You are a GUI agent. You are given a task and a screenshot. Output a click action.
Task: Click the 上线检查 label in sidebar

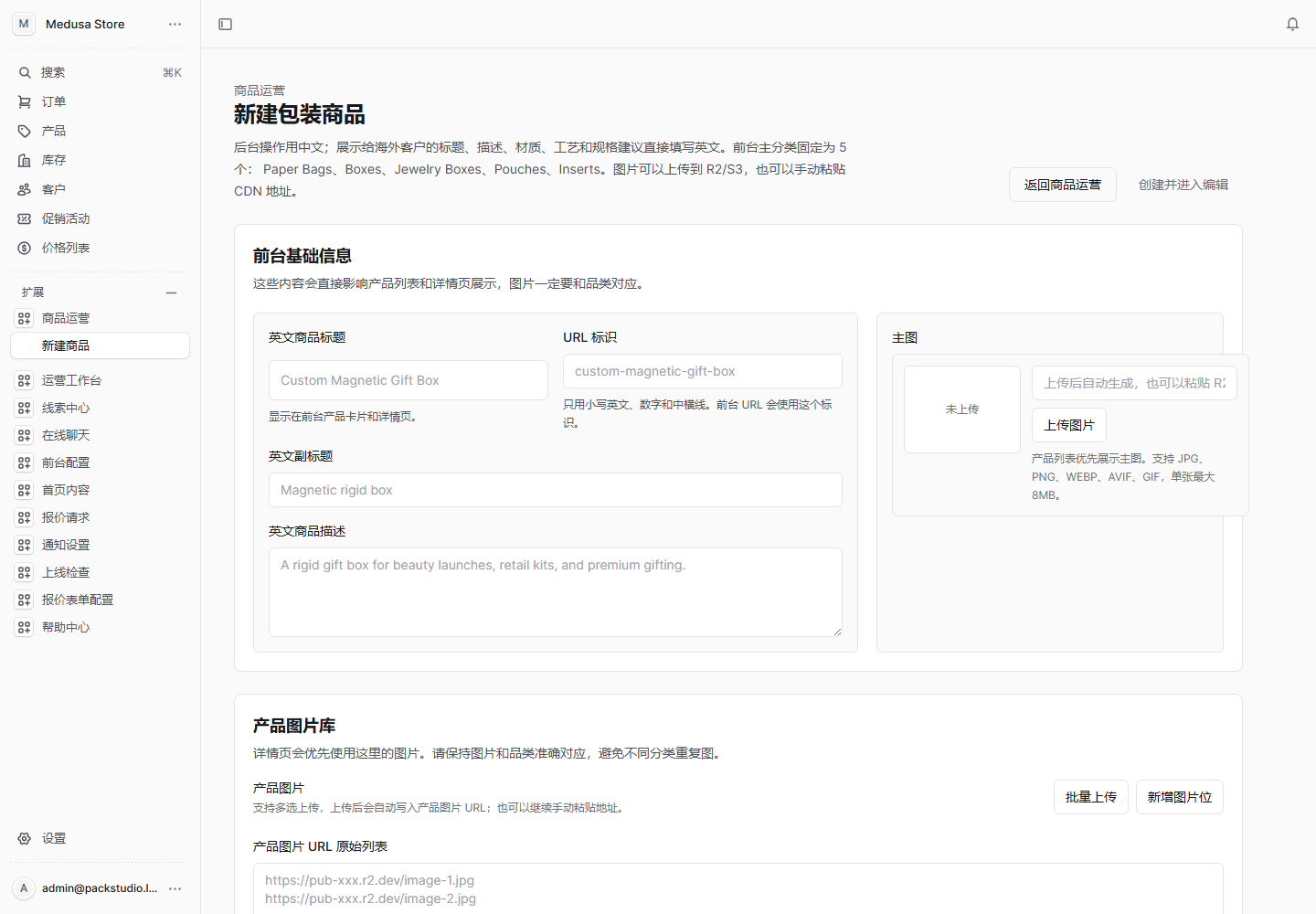pyautogui.click(x=66, y=572)
